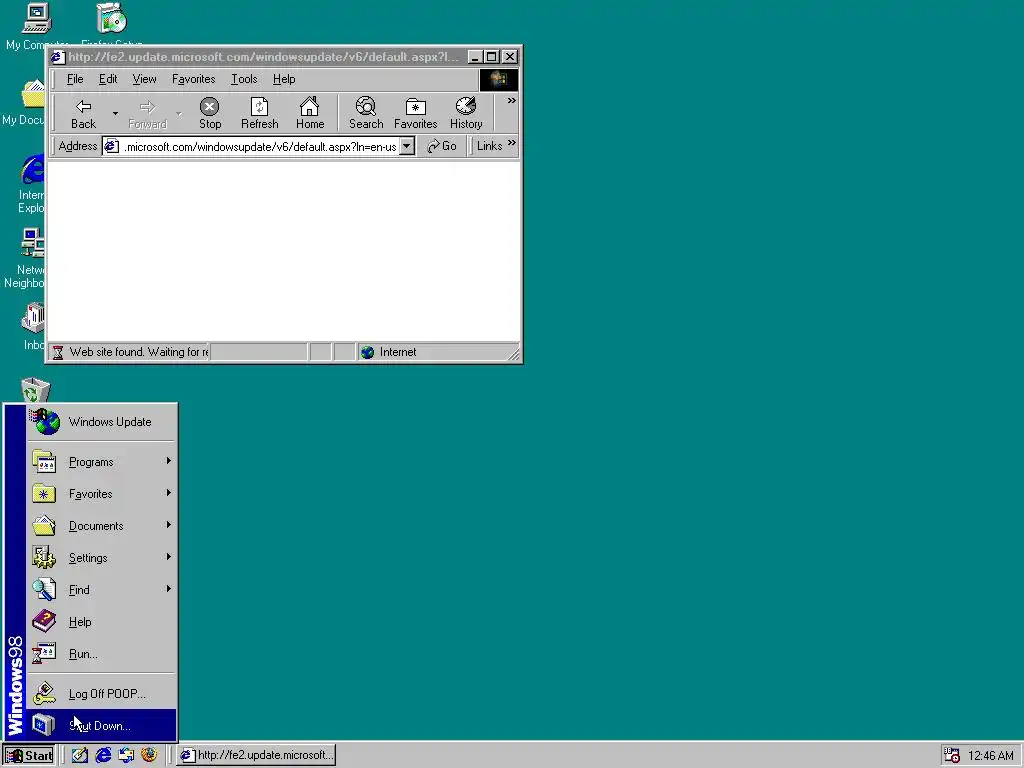Expand the Links bar chevron

tap(511, 142)
